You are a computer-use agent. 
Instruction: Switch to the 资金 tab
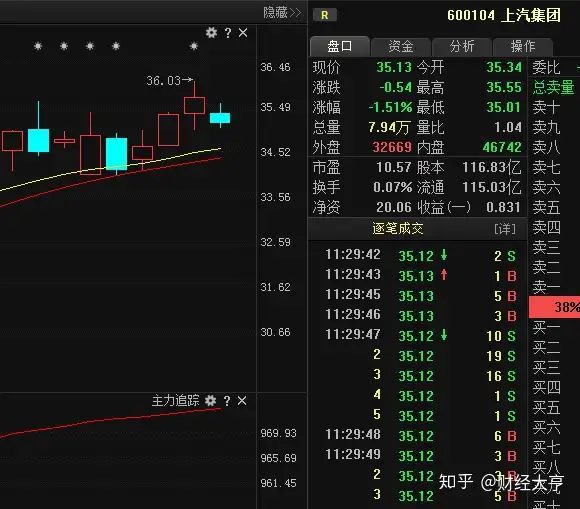click(401, 46)
